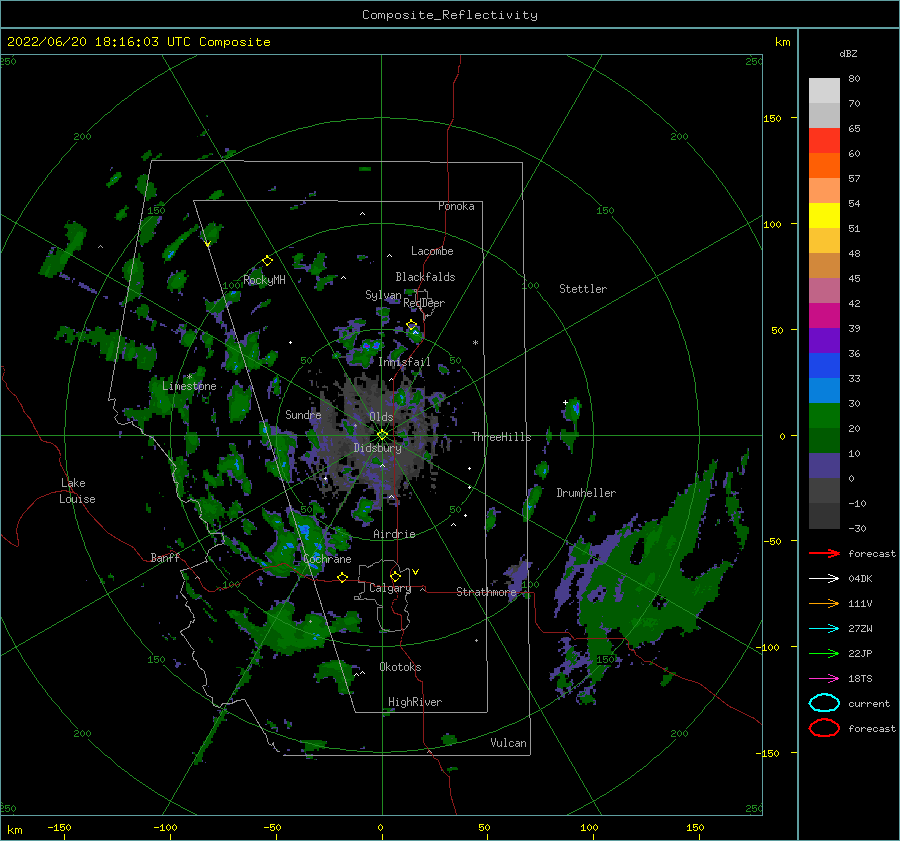Click the 33 value on dBZ scale

[x=854, y=378]
